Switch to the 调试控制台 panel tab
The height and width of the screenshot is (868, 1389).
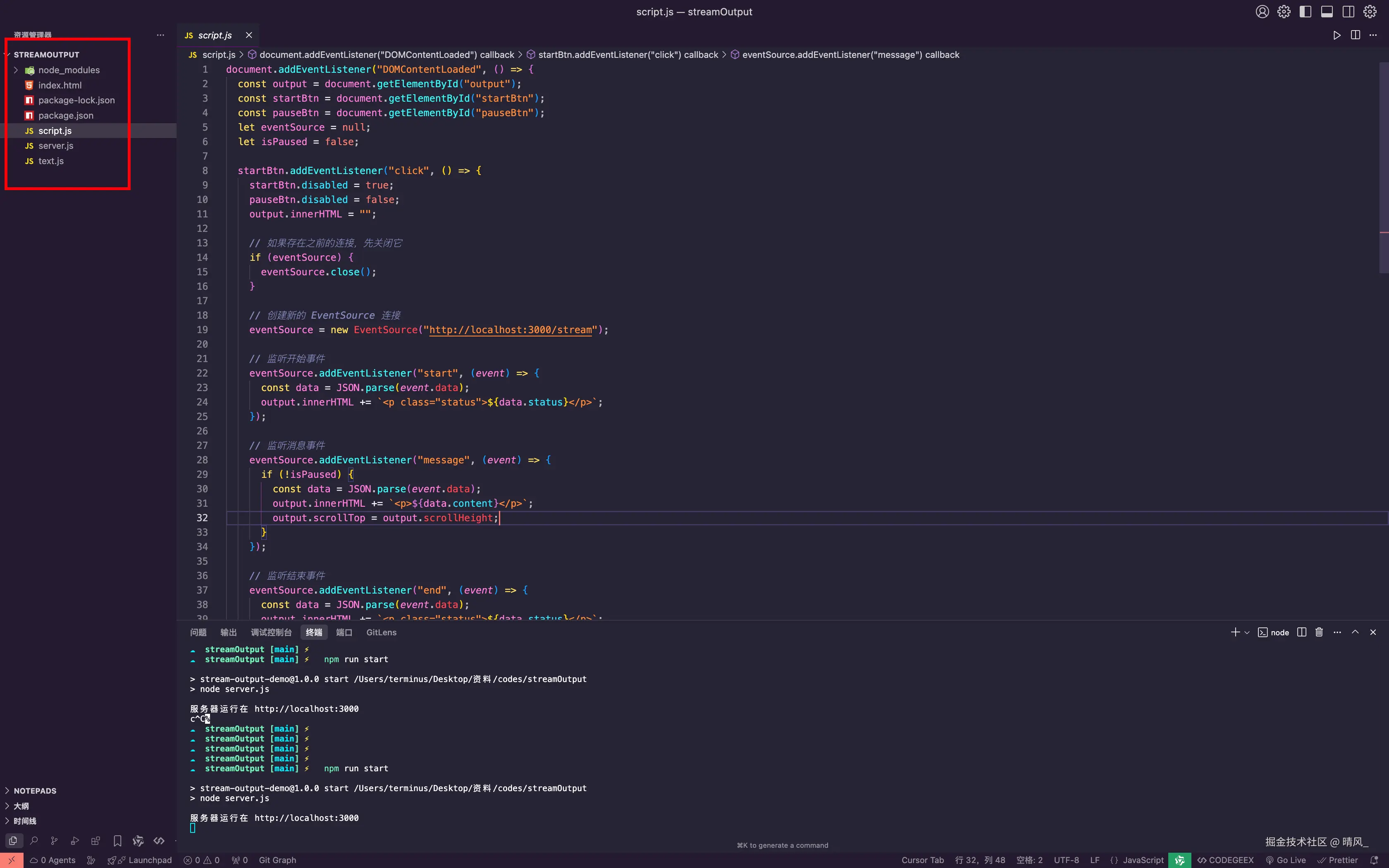tap(271, 632)
